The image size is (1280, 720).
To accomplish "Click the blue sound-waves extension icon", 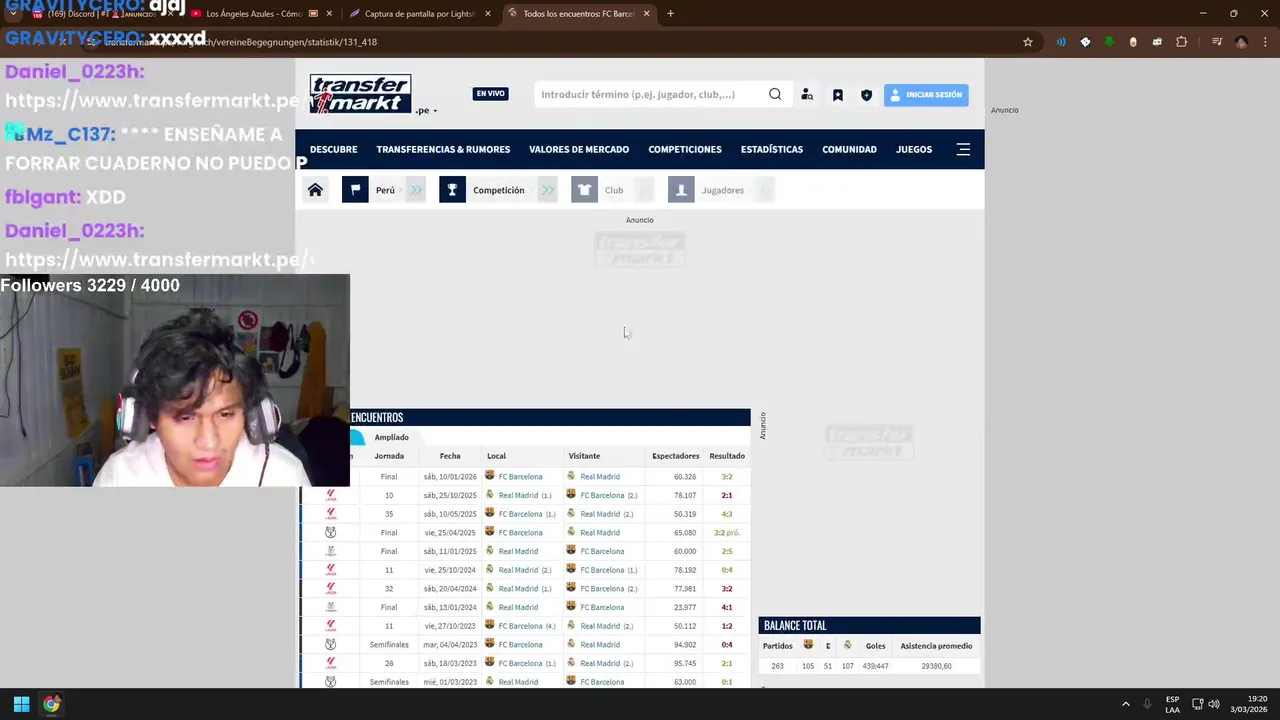I will [x=1061, y=42].
